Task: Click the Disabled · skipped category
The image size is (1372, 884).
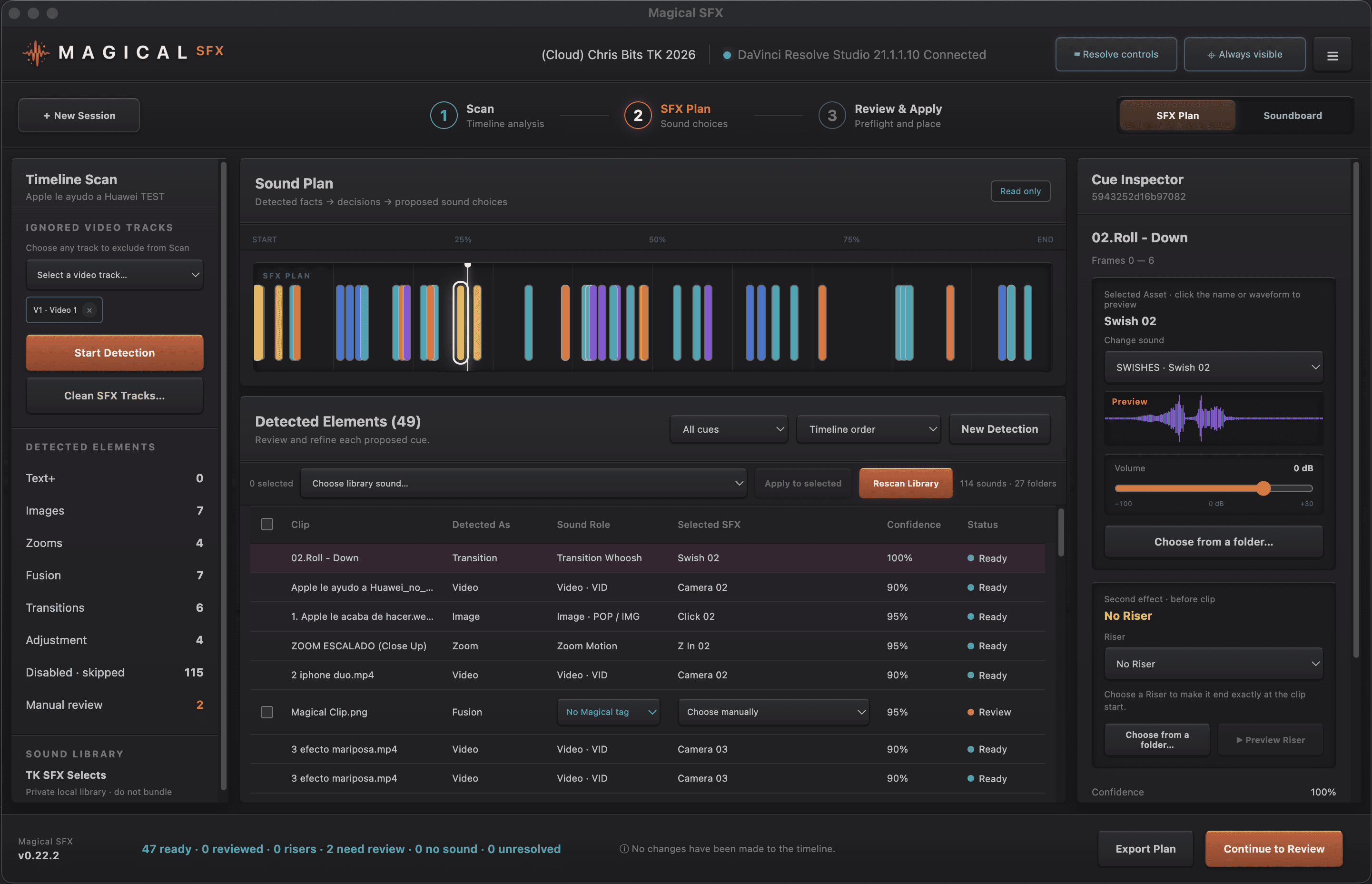Action: point(114,672)
